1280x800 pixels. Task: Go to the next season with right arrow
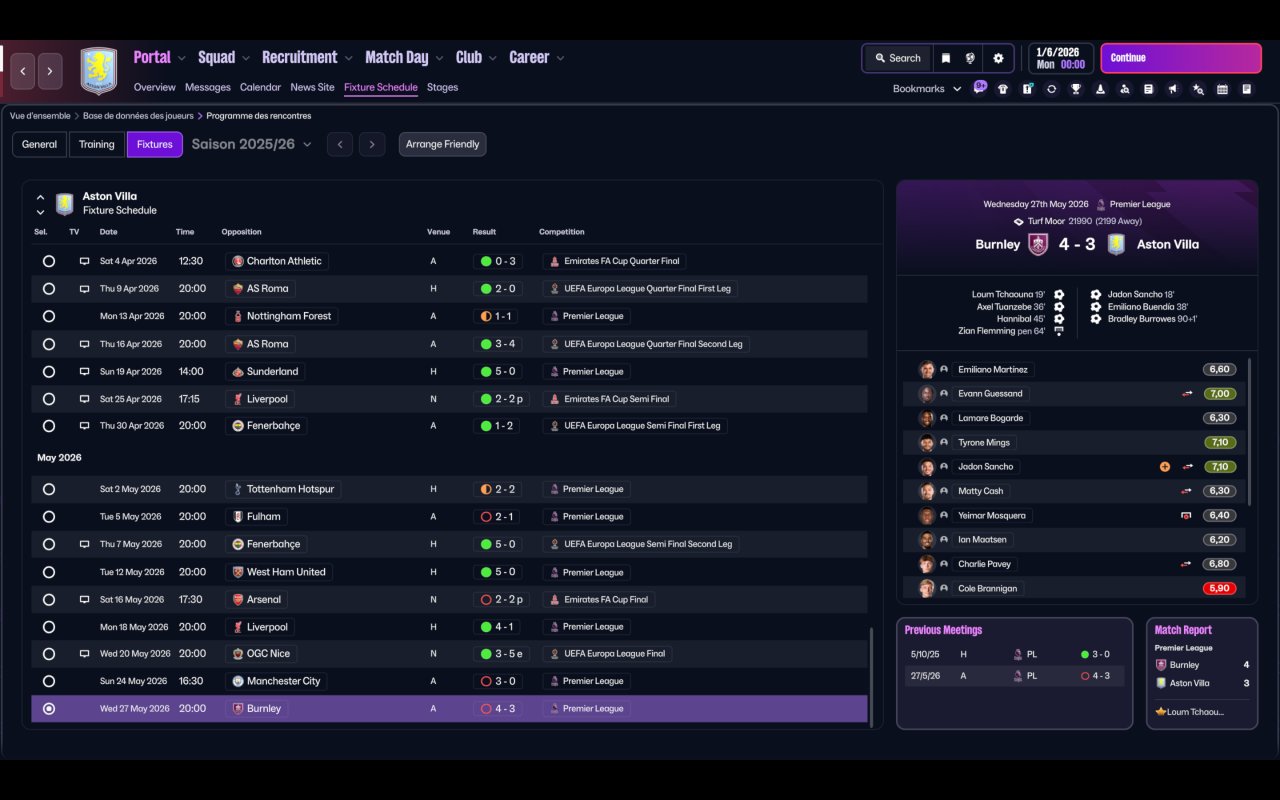point(372,144)
